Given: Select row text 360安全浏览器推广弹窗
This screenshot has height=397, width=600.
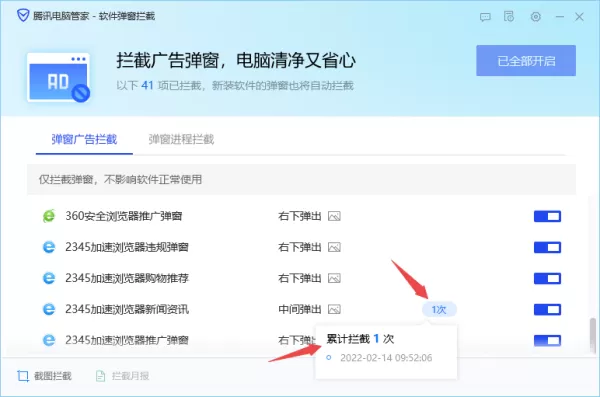Looking at the screenshot, I should click(124, 216).
